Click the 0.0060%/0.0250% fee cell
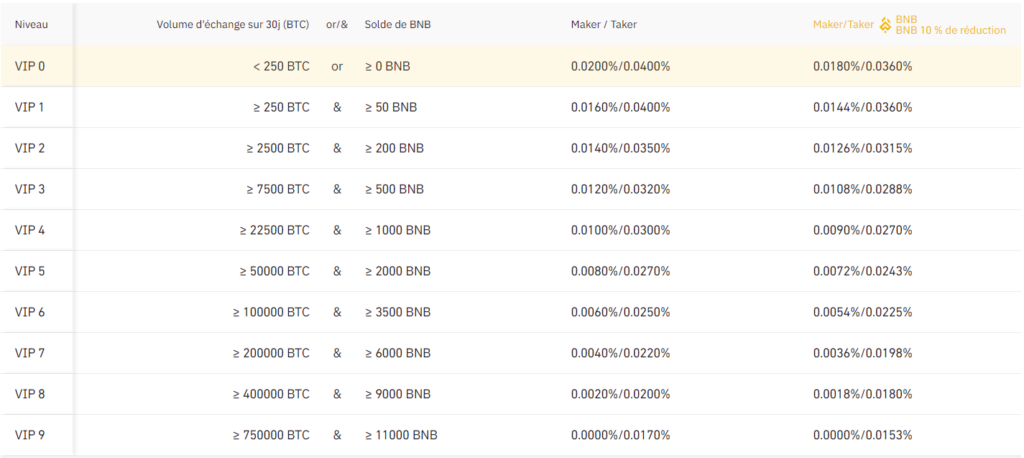This screenshot has height=458, width=1024. tap(620, 312)
